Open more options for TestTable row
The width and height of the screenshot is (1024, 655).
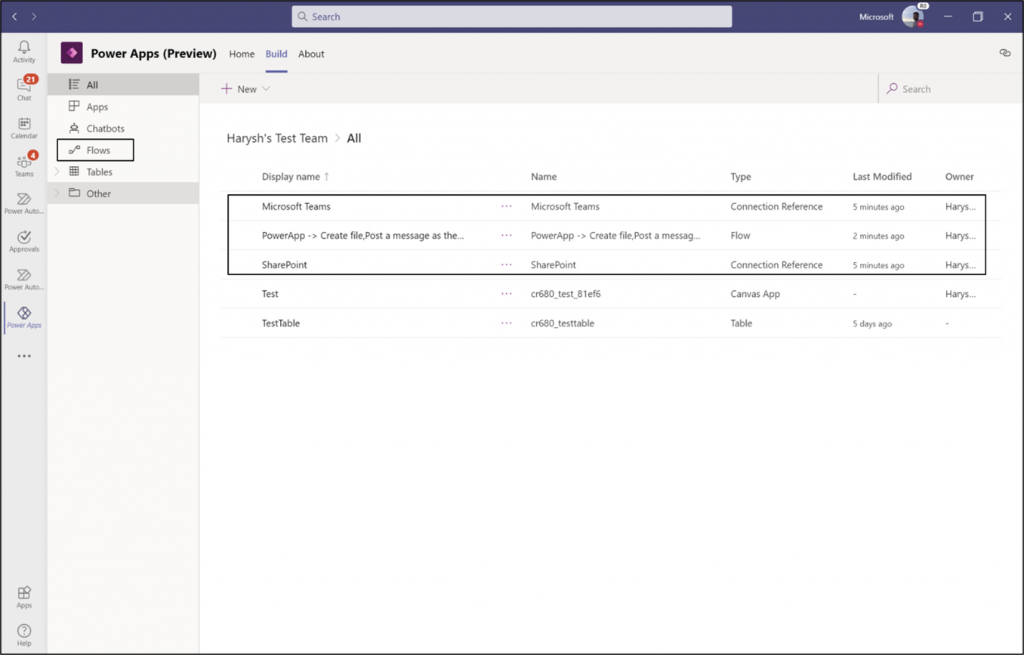(506, 323)
